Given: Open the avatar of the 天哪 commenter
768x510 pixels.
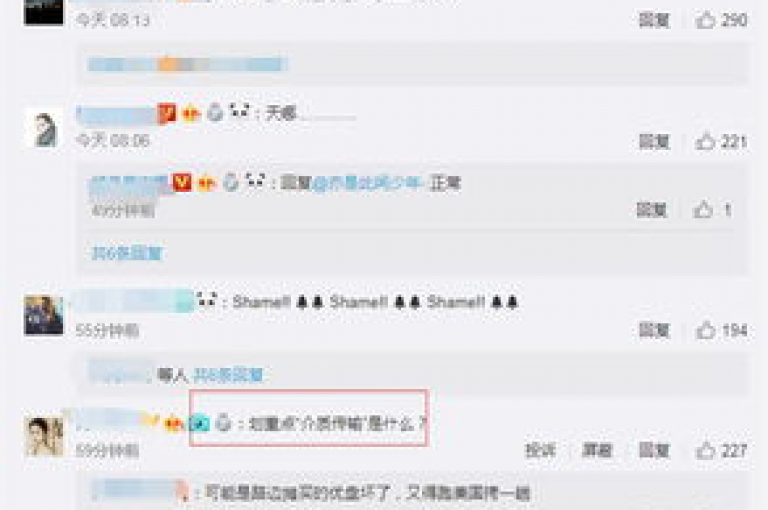Looking at the screenshot, I should [44, 128].
